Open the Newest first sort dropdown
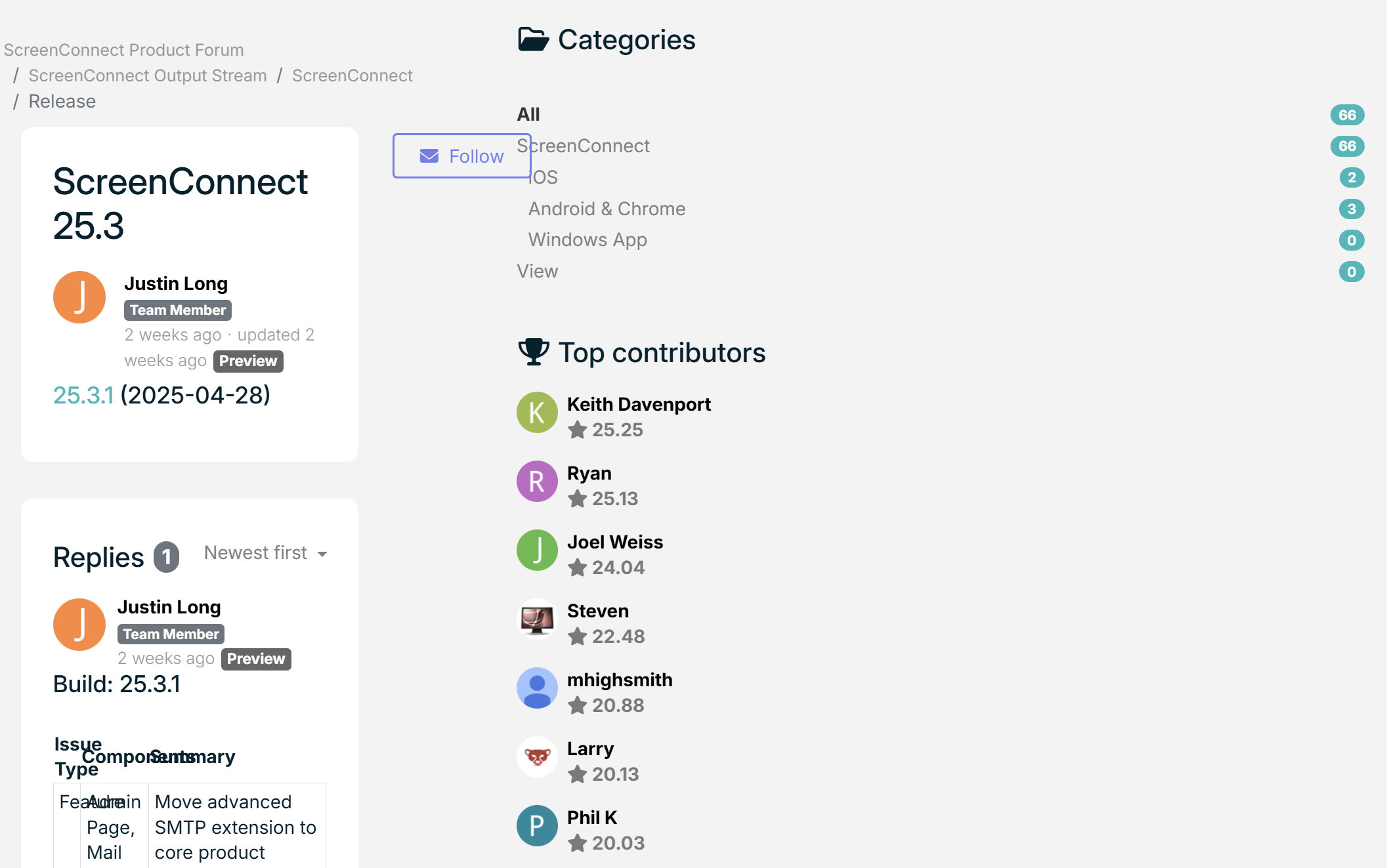This screenshot has height=868, width=1387. tap(265, 553)
